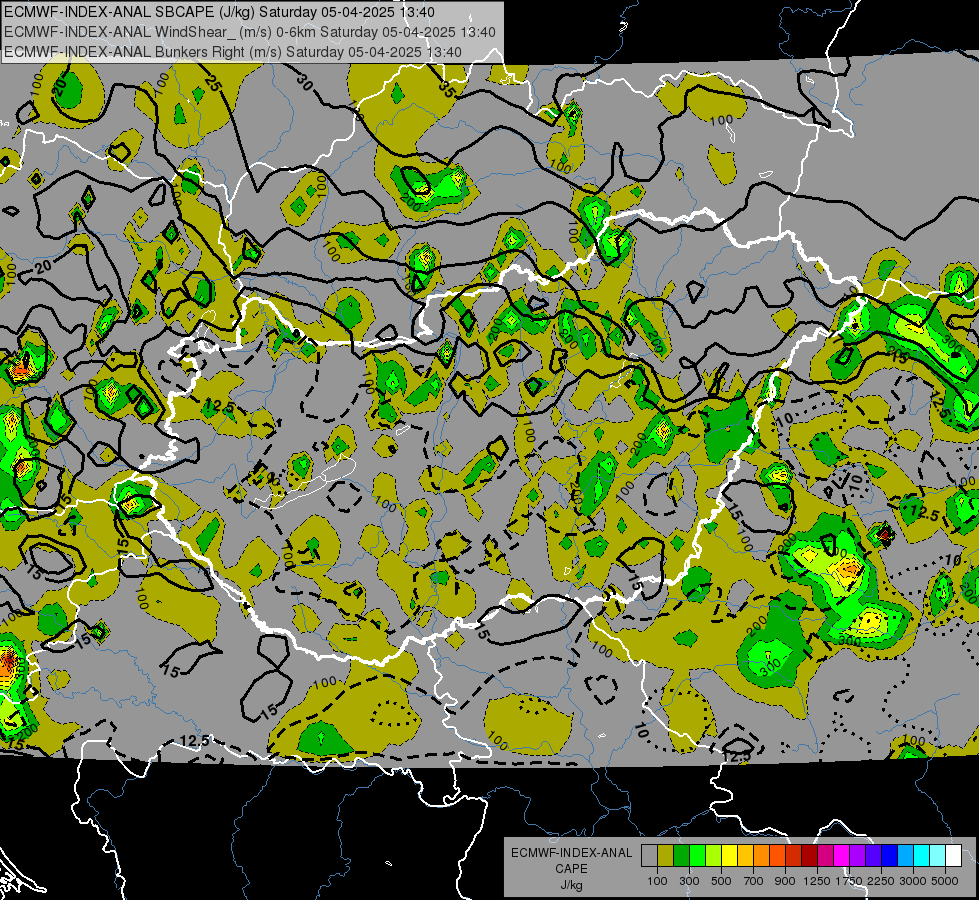Screen dimensions: 979x900
Task: Click the purple legend swatch
Action: click(858, 855)
